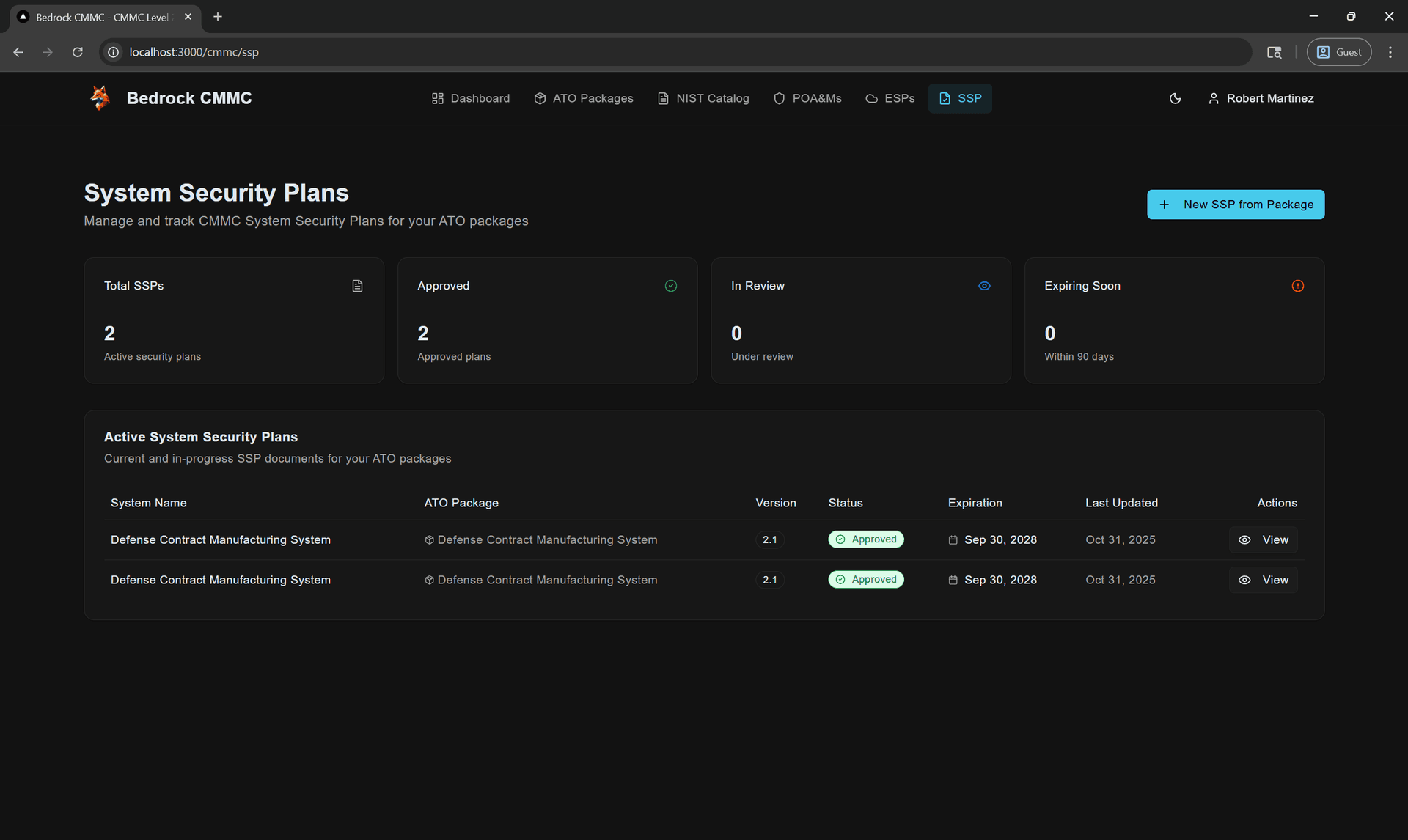Image resolution: width=1408 pixels, height=840 pixels.
Task: Open the Chrome browser menu
Action: [x=1390, y=52]
